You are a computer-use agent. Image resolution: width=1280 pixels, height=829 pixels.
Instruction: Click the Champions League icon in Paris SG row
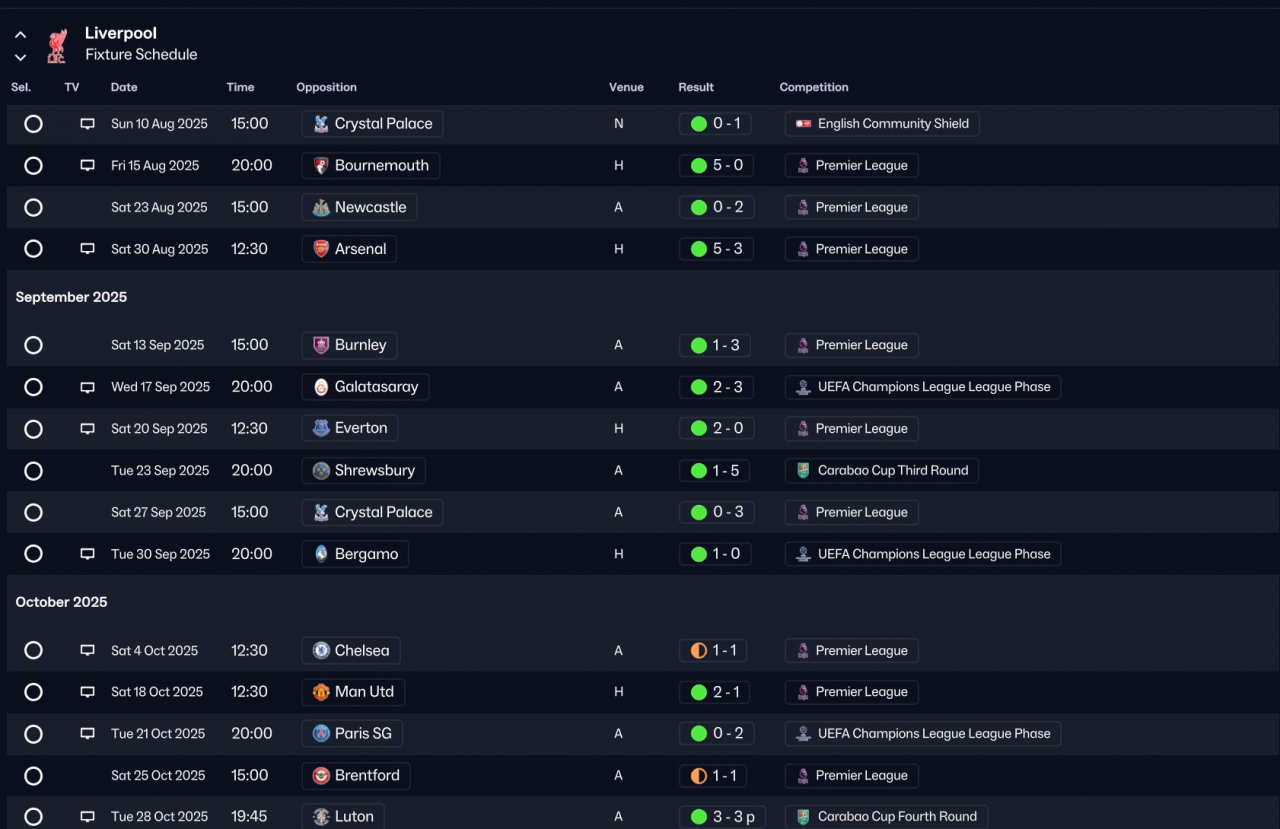[x=803, y=734]
